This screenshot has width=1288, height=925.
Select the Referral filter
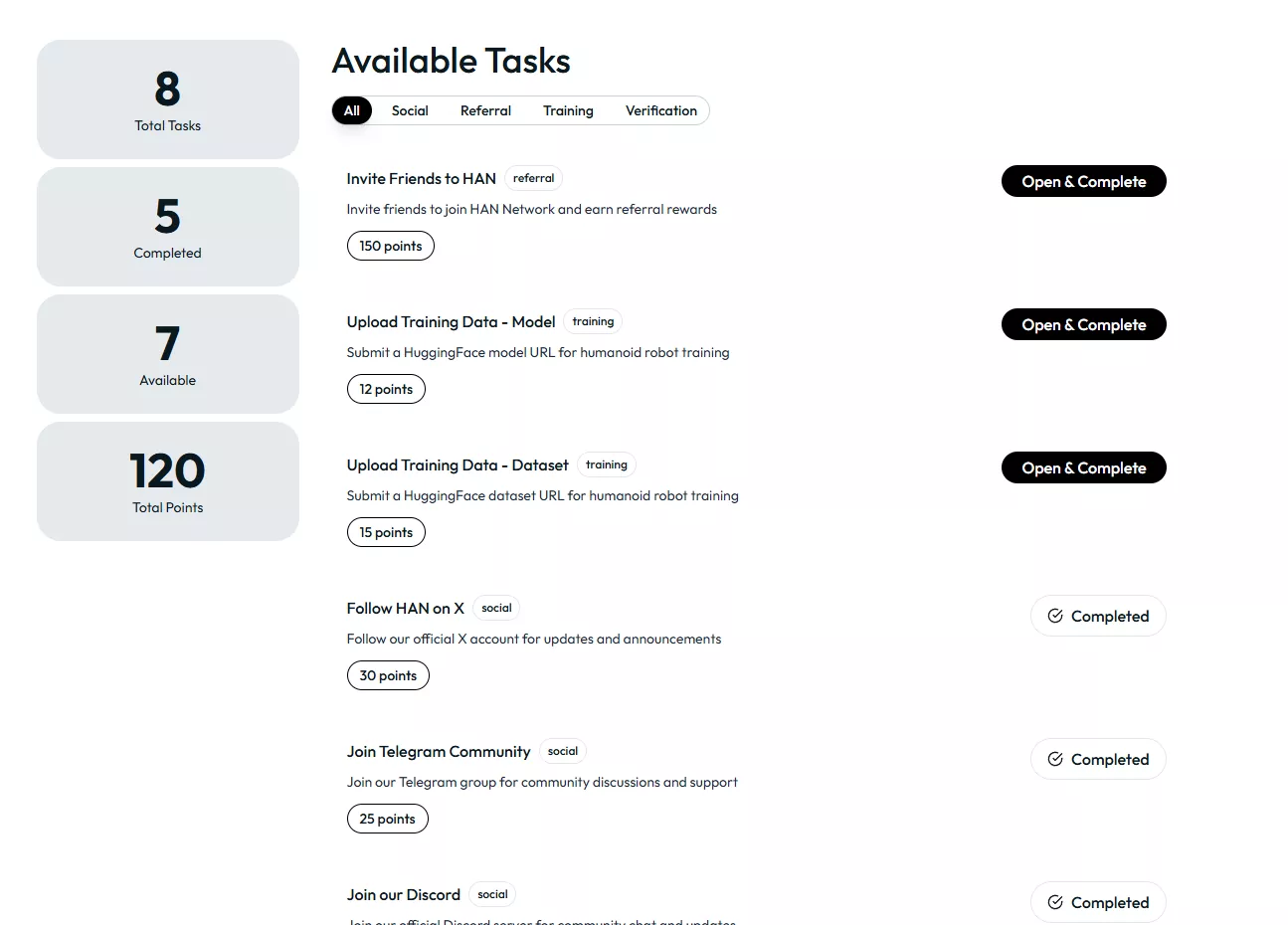485,110
